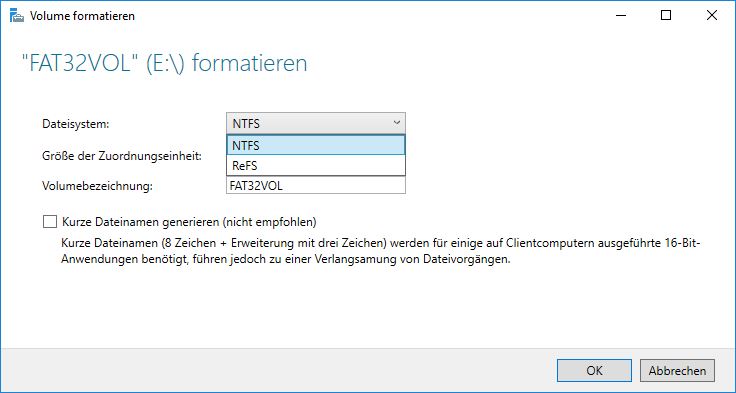736x393 pixels.
Task: Close the Volume formatieren dialog
Action: click(712, 15)
